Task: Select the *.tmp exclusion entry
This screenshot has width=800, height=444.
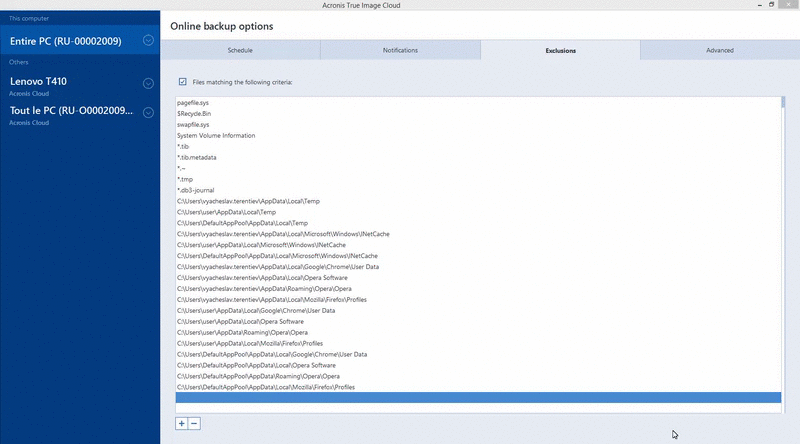Action: coord(478,180)
